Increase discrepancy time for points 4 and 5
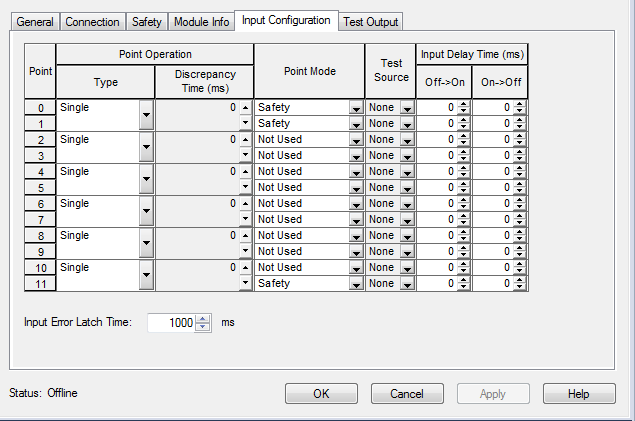 246,172
